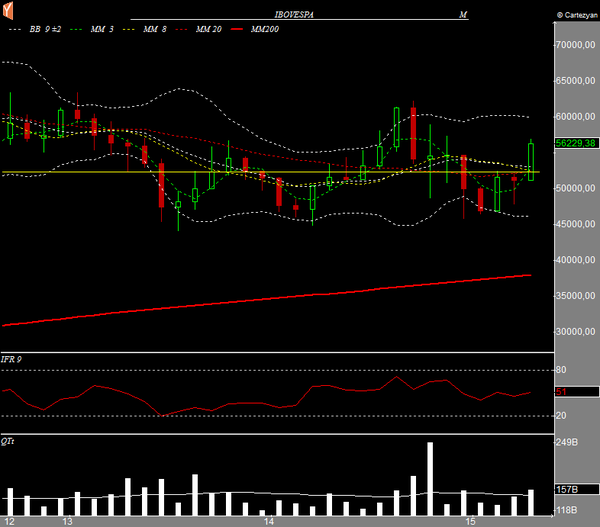The image size is (600, 527).
Task: Click the 'IFR 9' indicator label
Action: pyautogui.click(x=11, y=359)
